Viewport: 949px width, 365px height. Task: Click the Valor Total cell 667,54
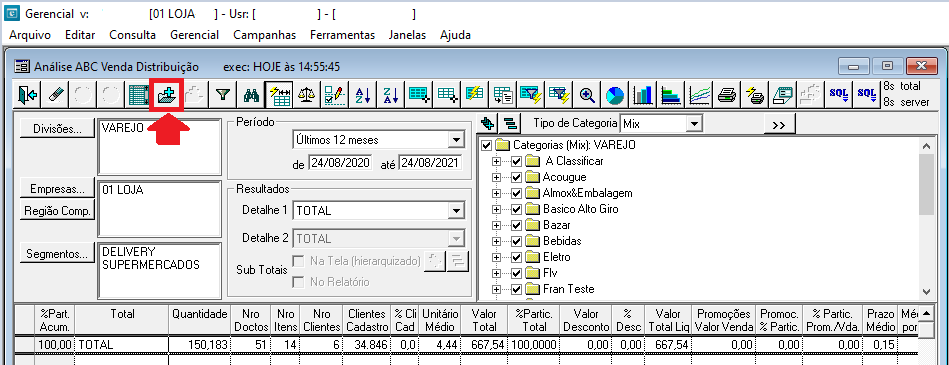(484, 344)
